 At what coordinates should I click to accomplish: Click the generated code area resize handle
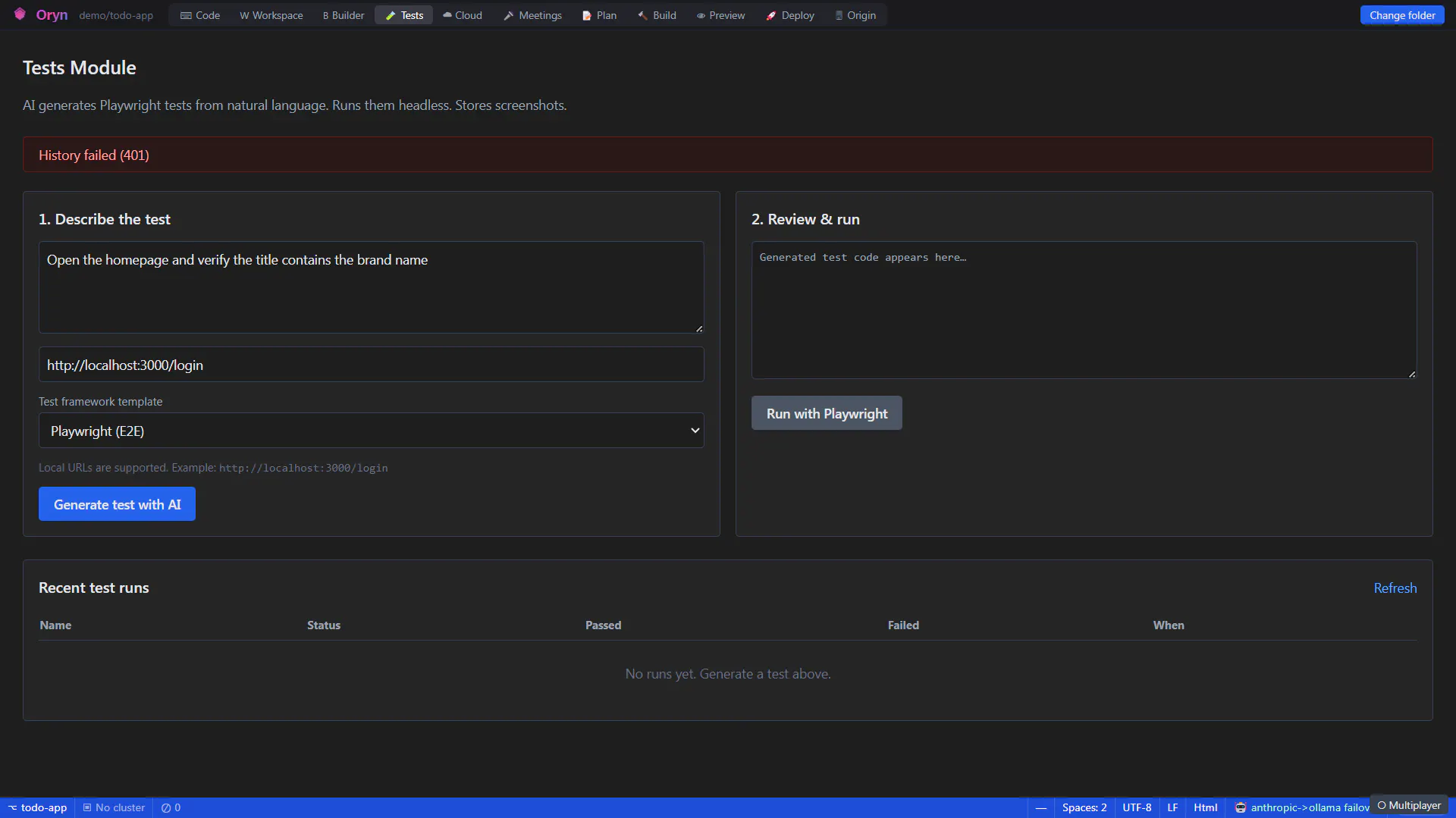[1412, 375]
